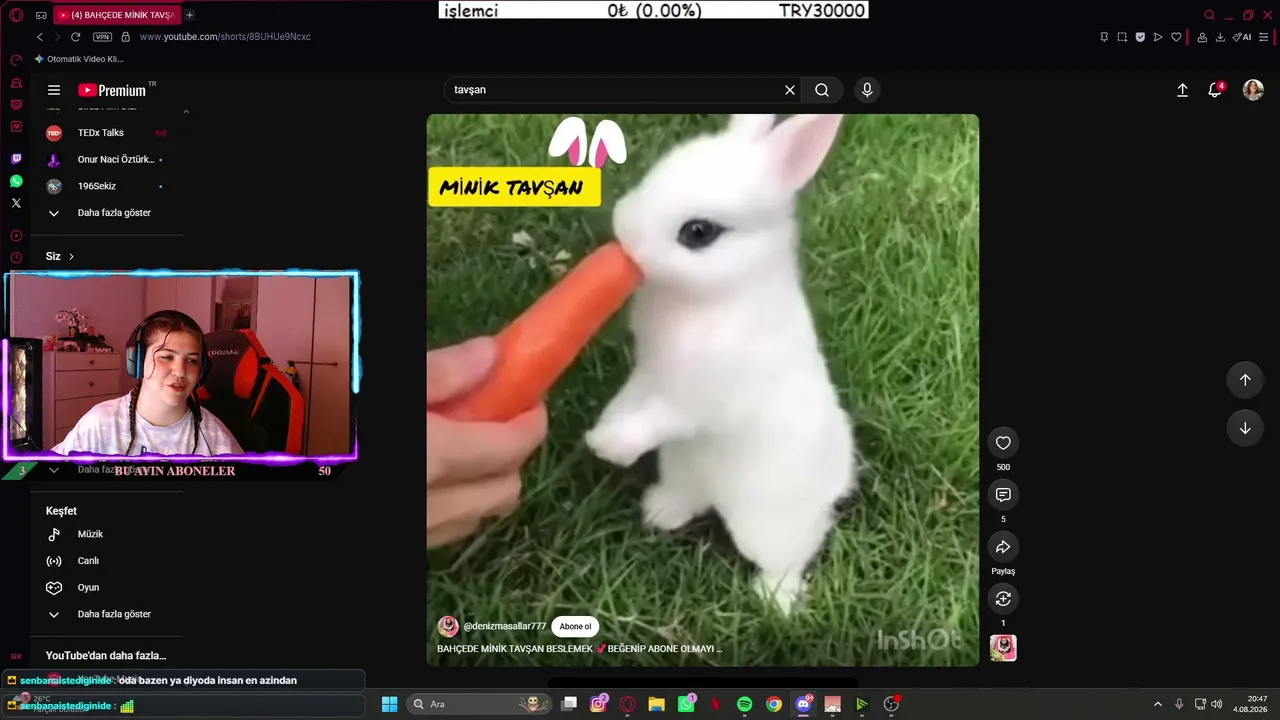Start voice search with the microphone
The image size is (1280, 720).
867,90
